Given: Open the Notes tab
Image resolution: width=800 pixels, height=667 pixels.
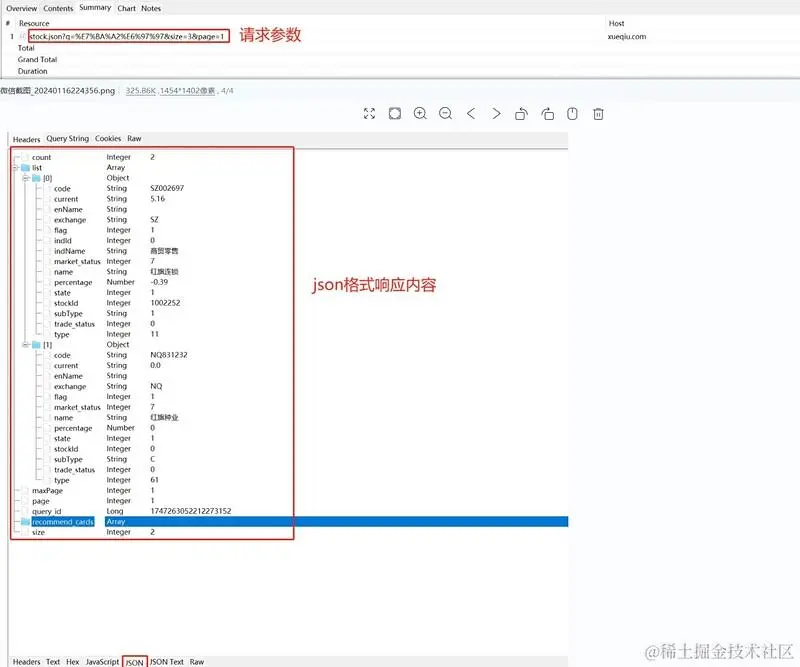Looking at the screenshot, I should [151, 8].
